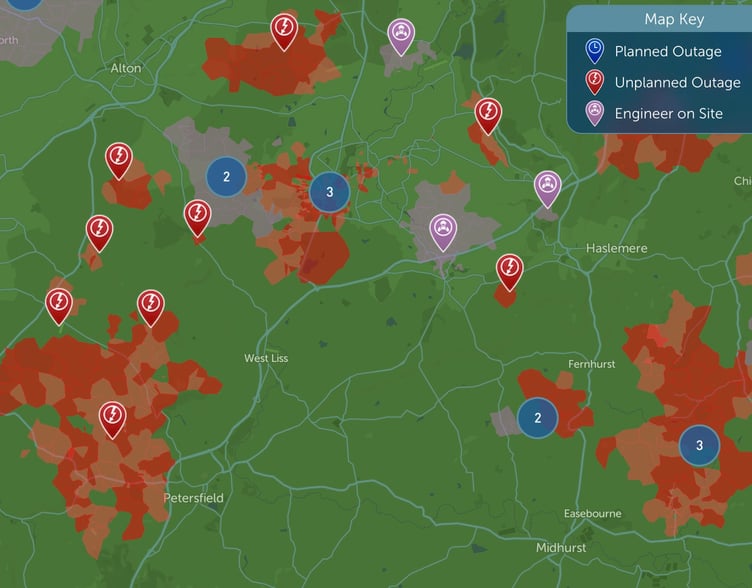Expand the cluster of 2 near Fernhurst
This screenshot has width=752, height=588.
click(538, 418)
